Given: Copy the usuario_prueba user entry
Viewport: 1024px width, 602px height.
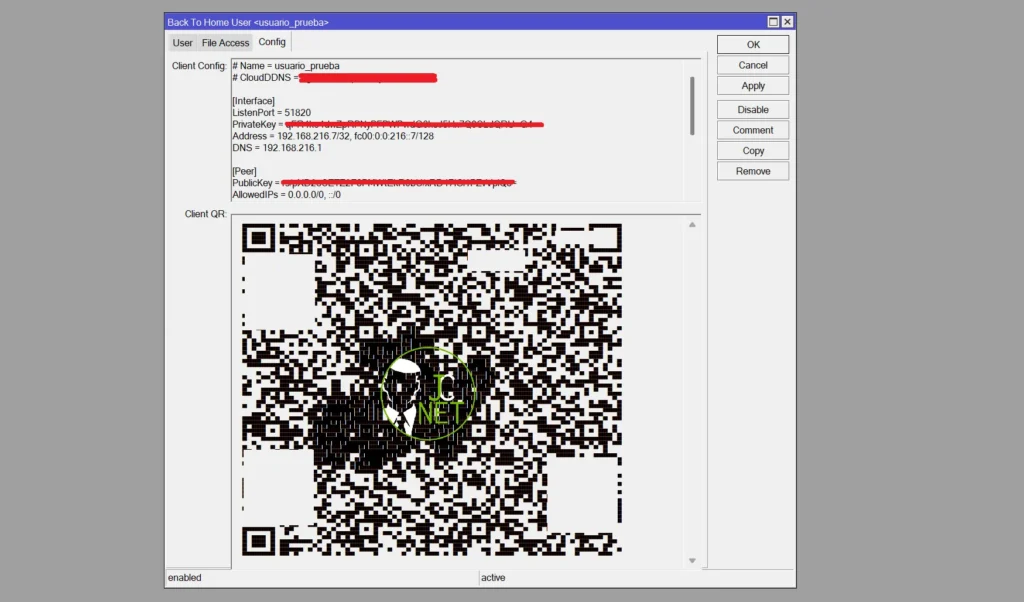Looking at the screenshot, I should 752,150.
